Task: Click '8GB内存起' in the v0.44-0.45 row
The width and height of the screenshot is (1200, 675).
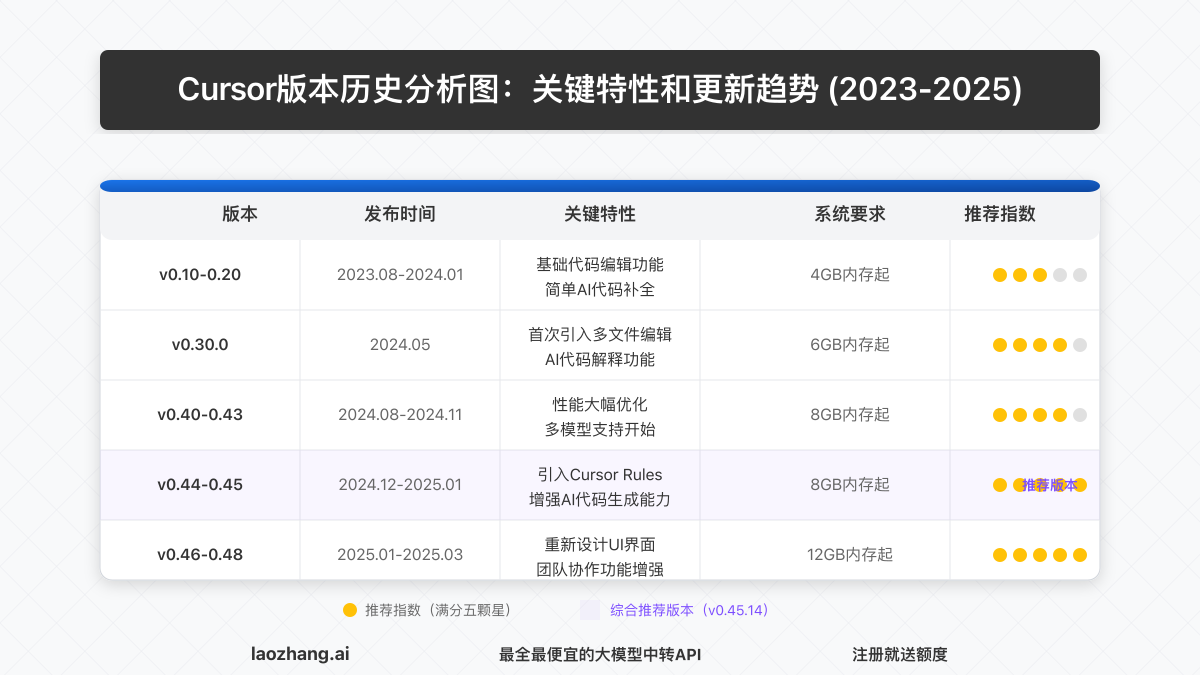Action: pyautogui.click(x=850, y=485)
